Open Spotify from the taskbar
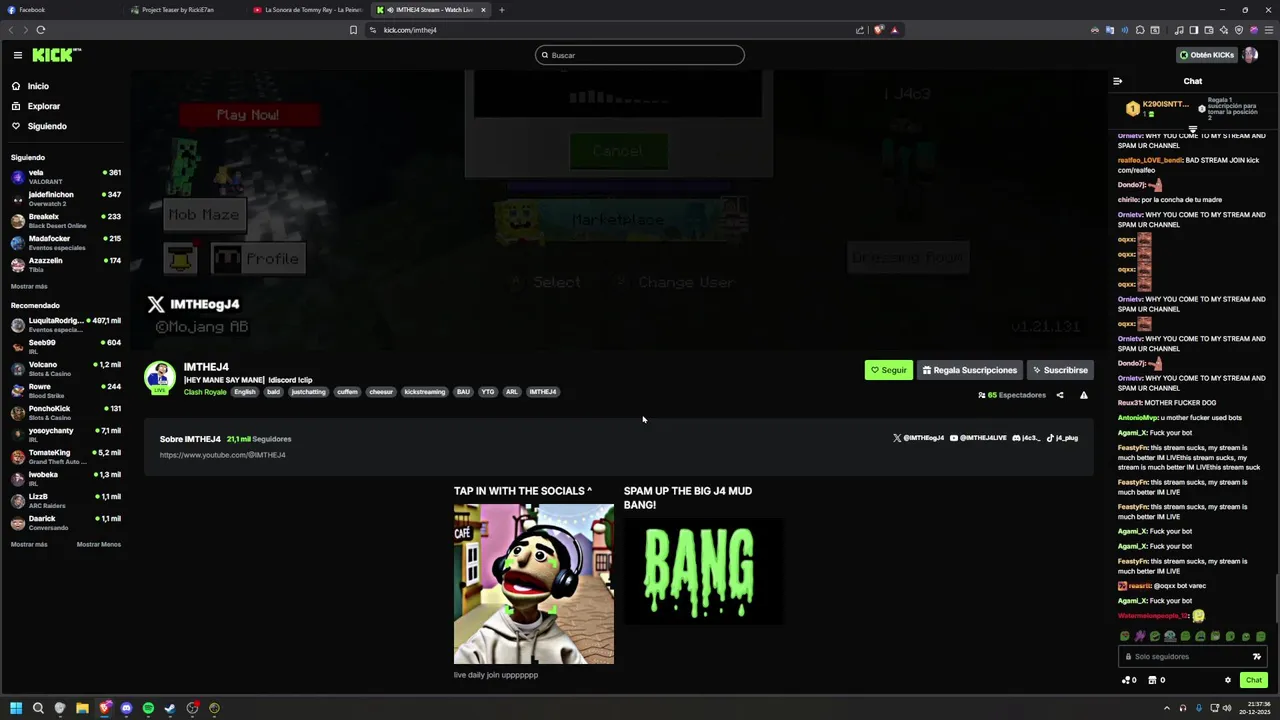Viewport: 1280px width, 720px height. [x=148, y=708]
